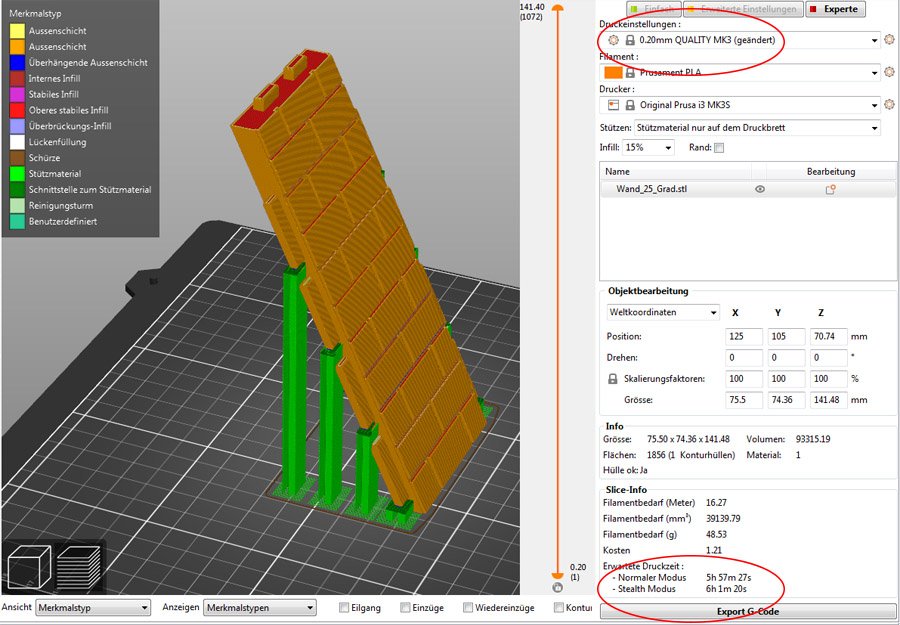Image resolution: width=900 pixels, height=625 pixels.
Task: Tick the Wiedereinzüge checkbox
Action: [x=466, y=607]
